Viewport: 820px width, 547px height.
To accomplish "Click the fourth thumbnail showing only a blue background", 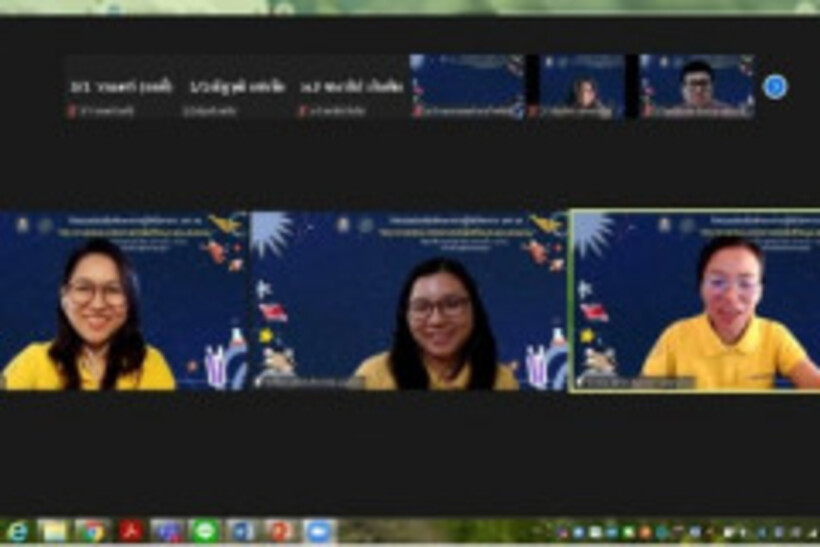I will (x=467, y=87).
